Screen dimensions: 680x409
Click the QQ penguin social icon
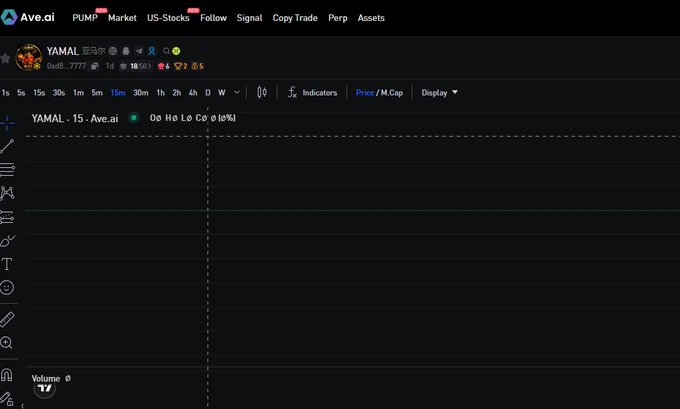126,51
